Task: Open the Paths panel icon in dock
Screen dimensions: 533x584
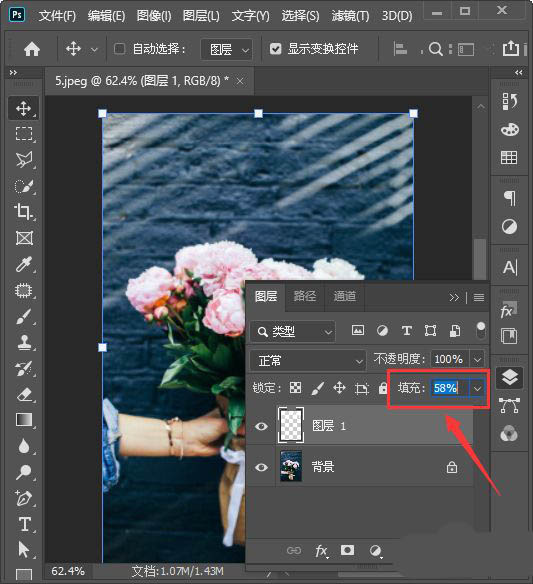Action: 510,406
